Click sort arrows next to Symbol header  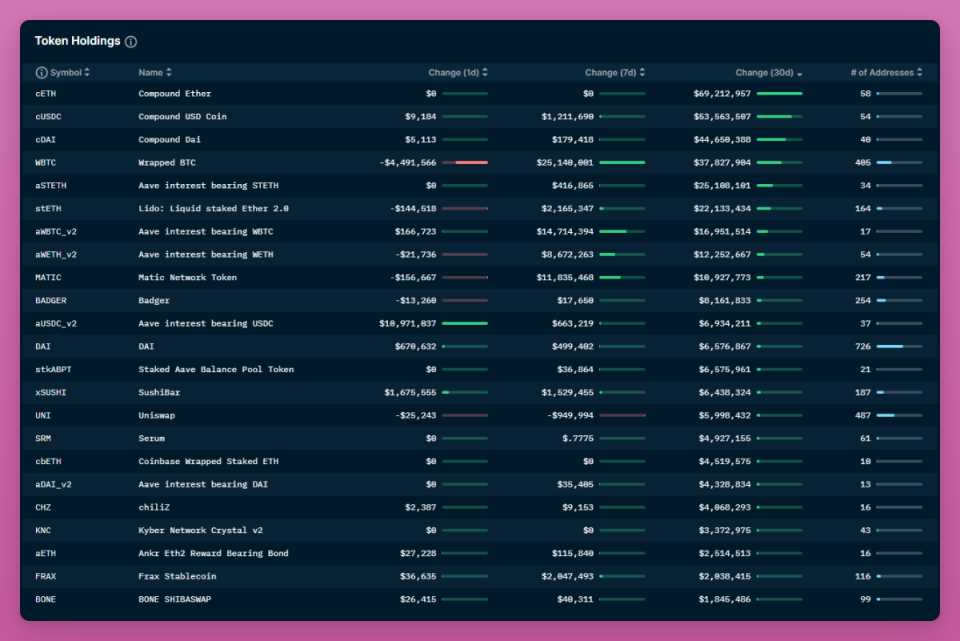tap(87, 73)
